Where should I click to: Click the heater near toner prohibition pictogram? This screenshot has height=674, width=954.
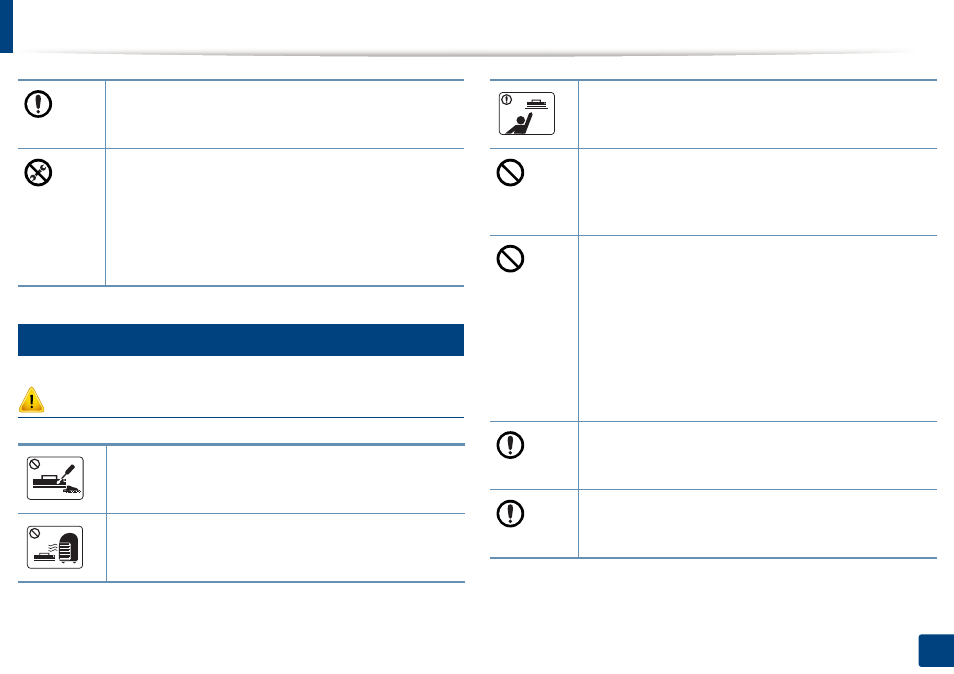pos(55,547)
